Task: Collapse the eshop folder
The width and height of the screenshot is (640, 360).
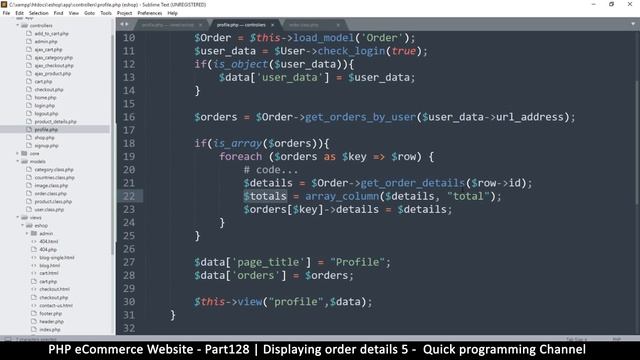Action: click(22, 225)
